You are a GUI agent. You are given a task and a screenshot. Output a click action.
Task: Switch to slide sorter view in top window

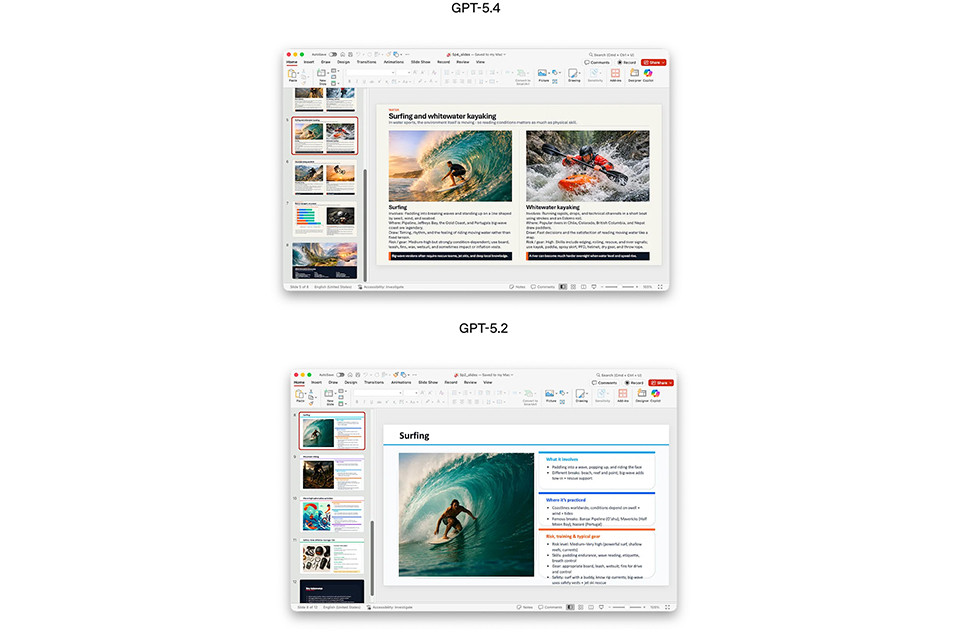573,287
